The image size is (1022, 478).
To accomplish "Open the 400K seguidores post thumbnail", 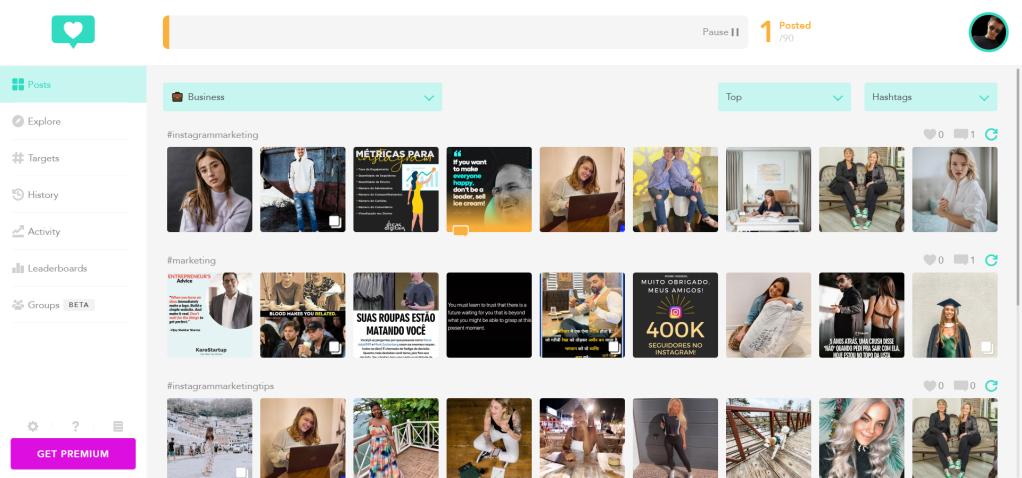I will click(675, 315).
